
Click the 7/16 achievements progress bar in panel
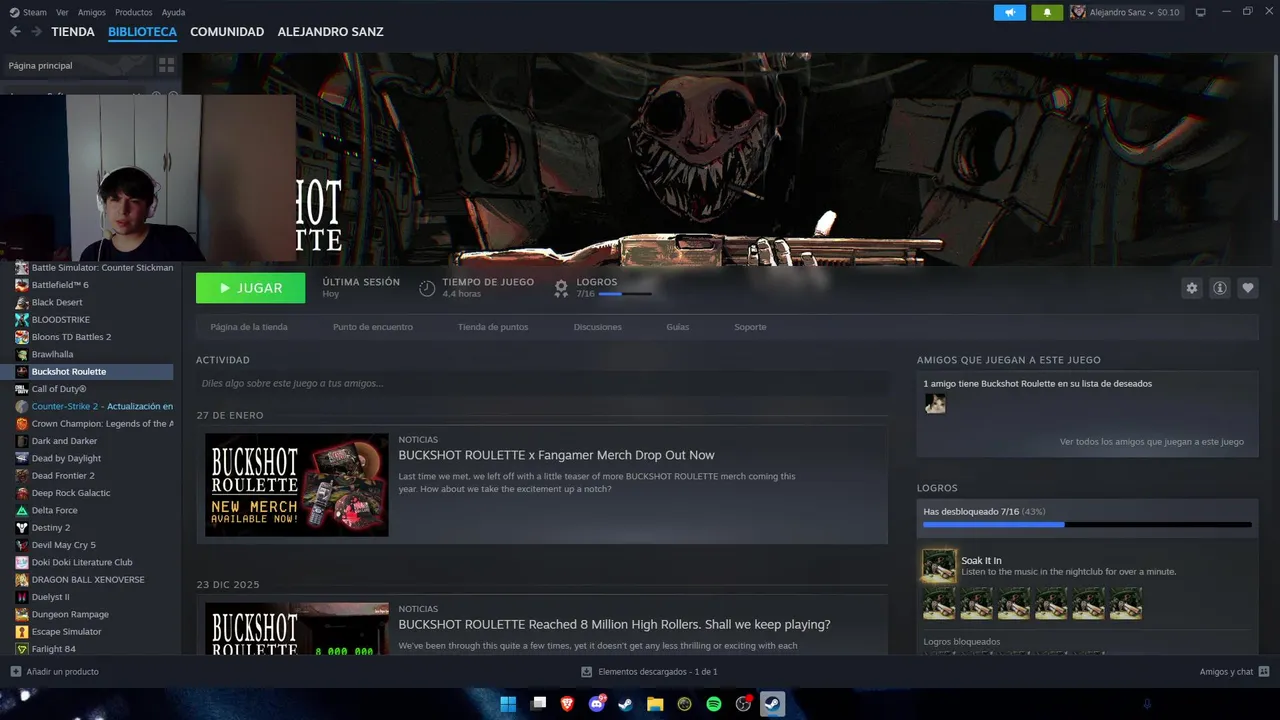1087,524
